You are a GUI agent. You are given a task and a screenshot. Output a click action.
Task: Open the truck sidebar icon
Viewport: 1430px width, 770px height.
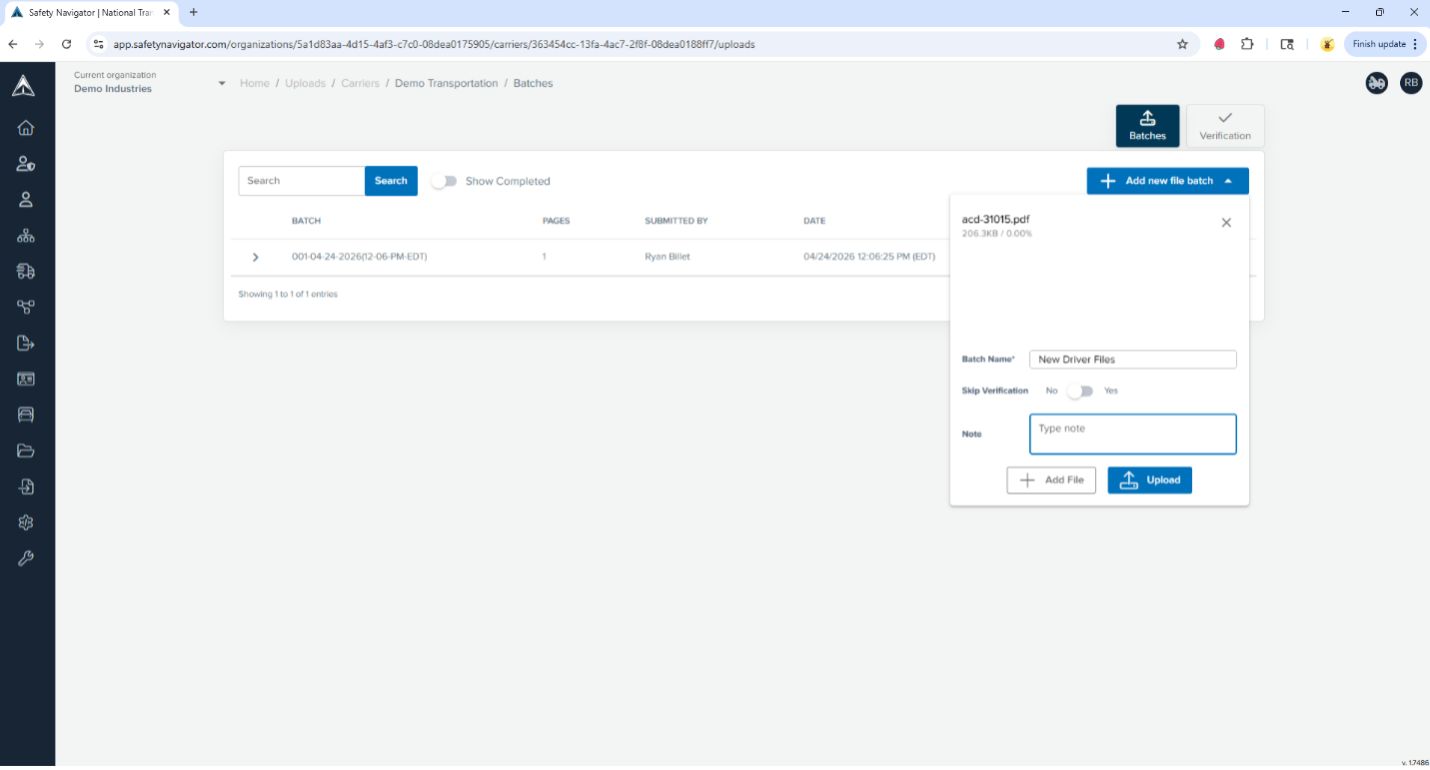tap(26, 271)
